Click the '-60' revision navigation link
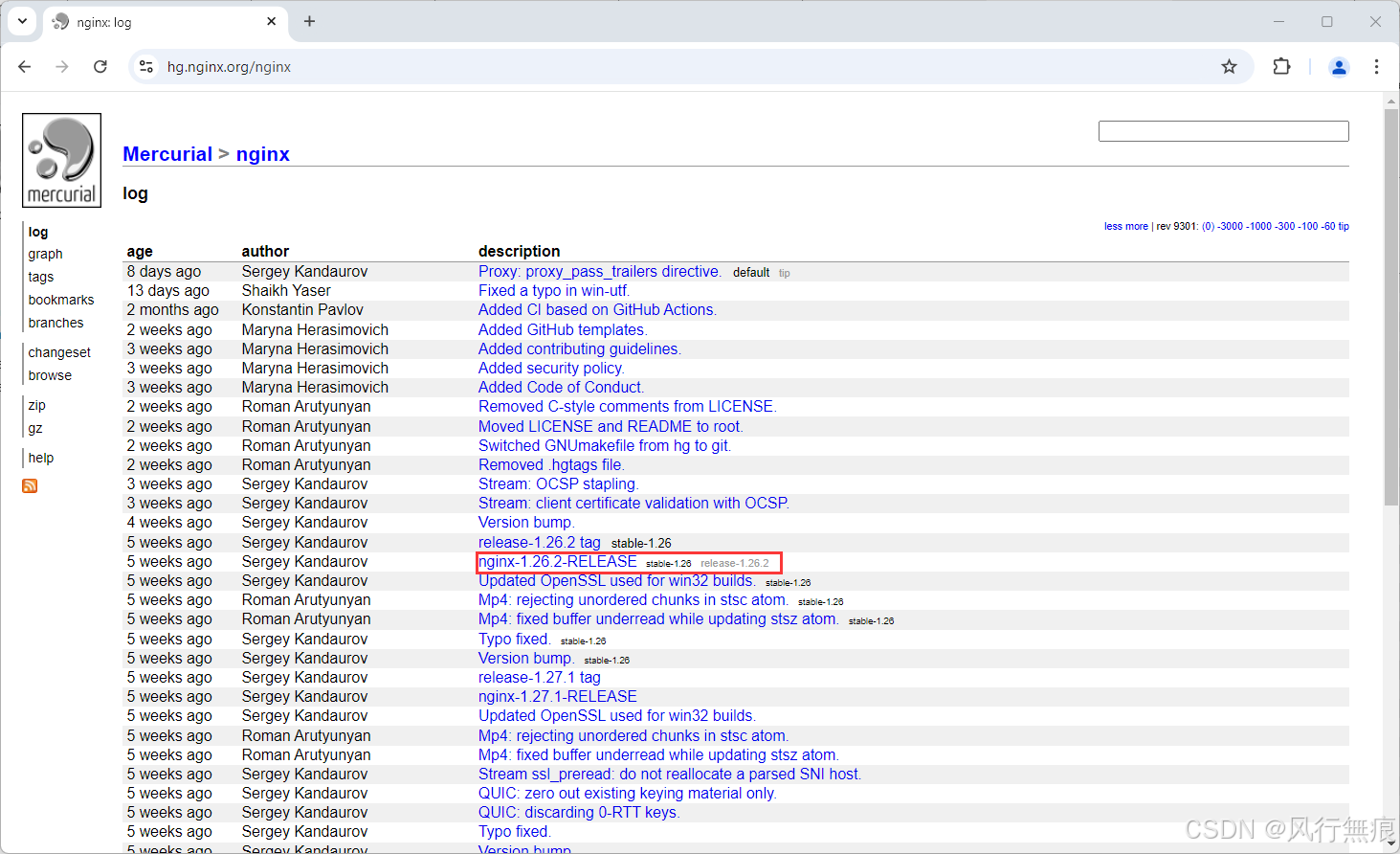The image size is (1400, 854). (1328, 227)
